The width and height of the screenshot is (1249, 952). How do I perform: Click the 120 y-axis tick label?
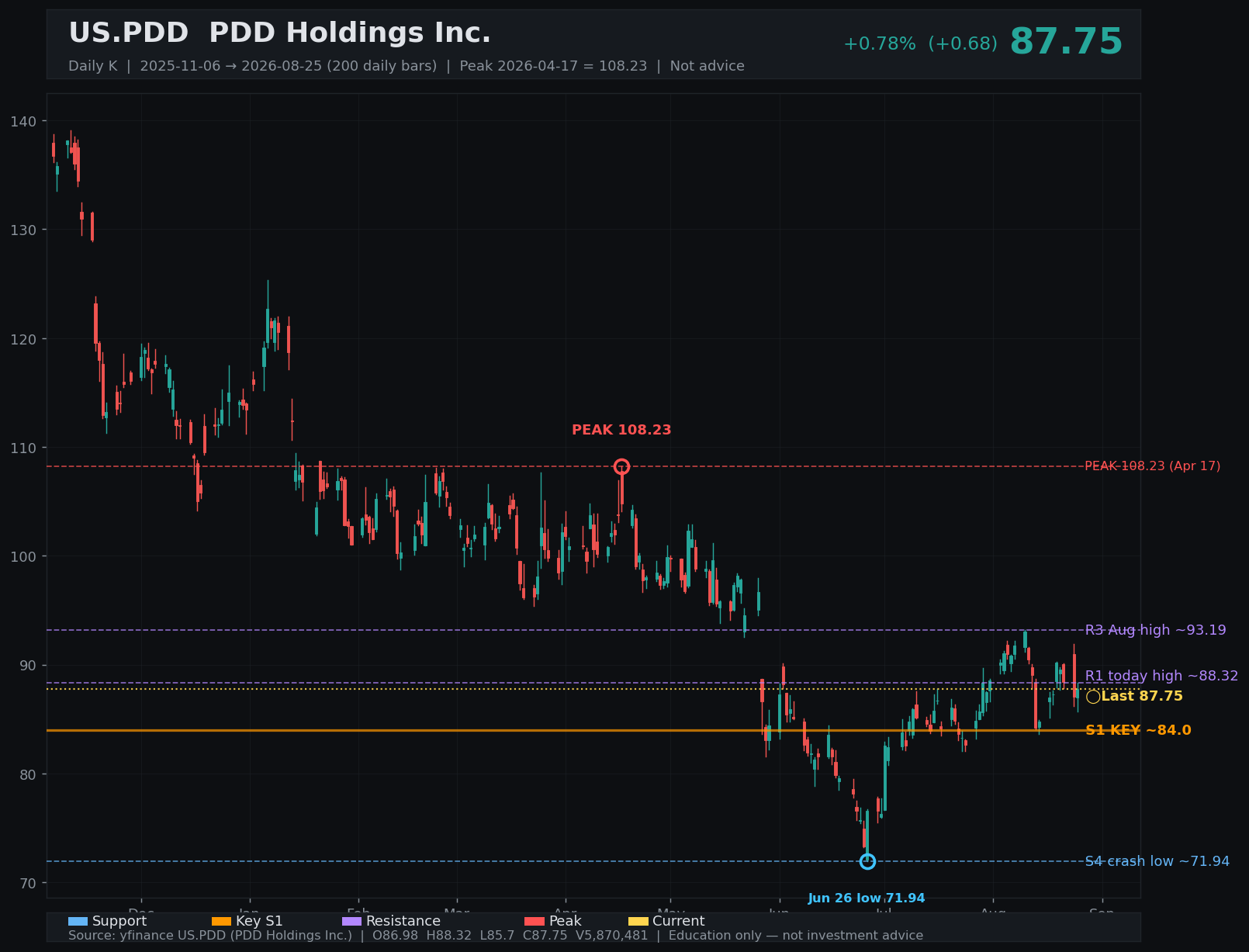click(23, 339)
